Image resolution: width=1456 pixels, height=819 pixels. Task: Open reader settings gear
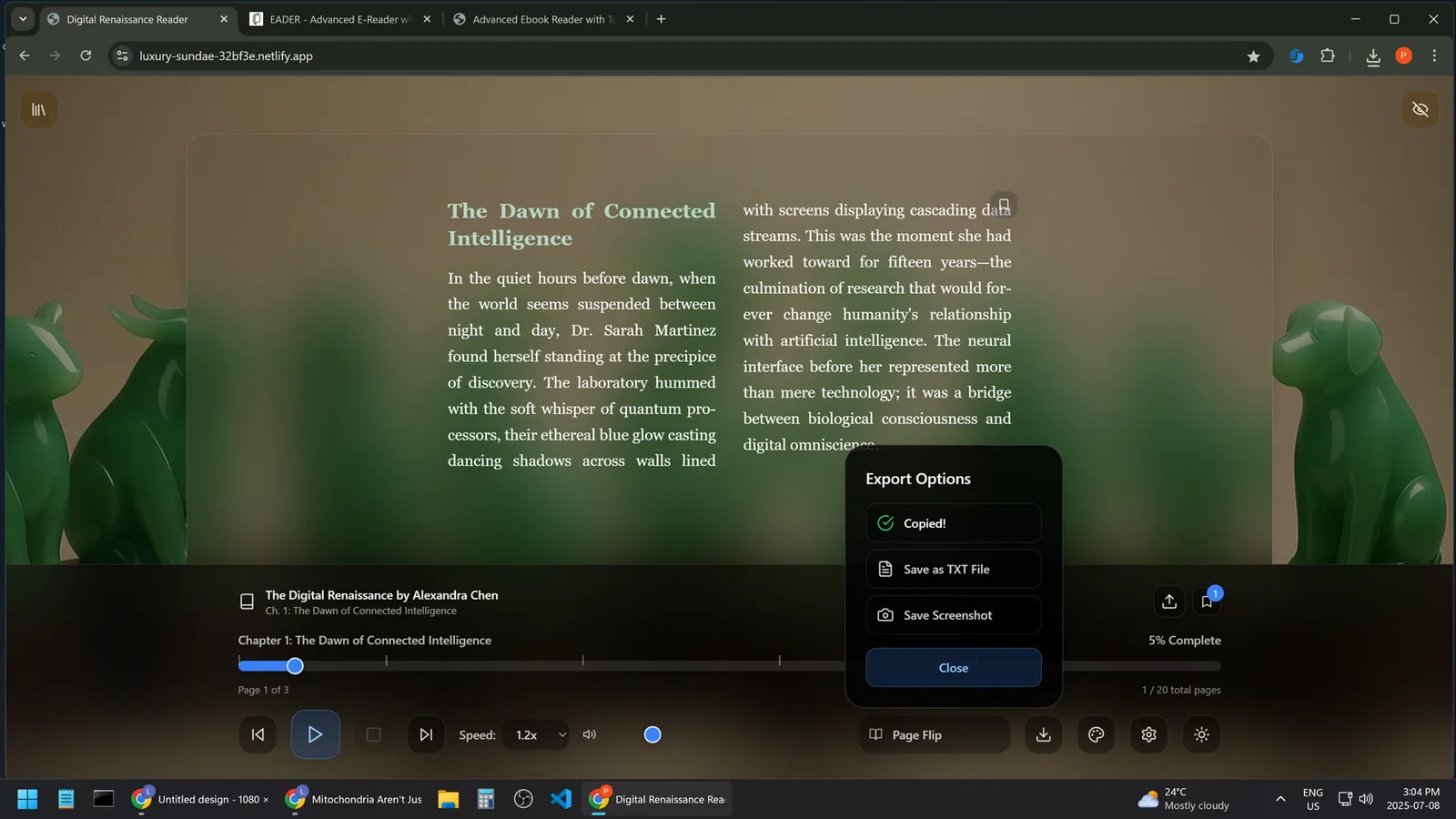tap(1149, 734)
